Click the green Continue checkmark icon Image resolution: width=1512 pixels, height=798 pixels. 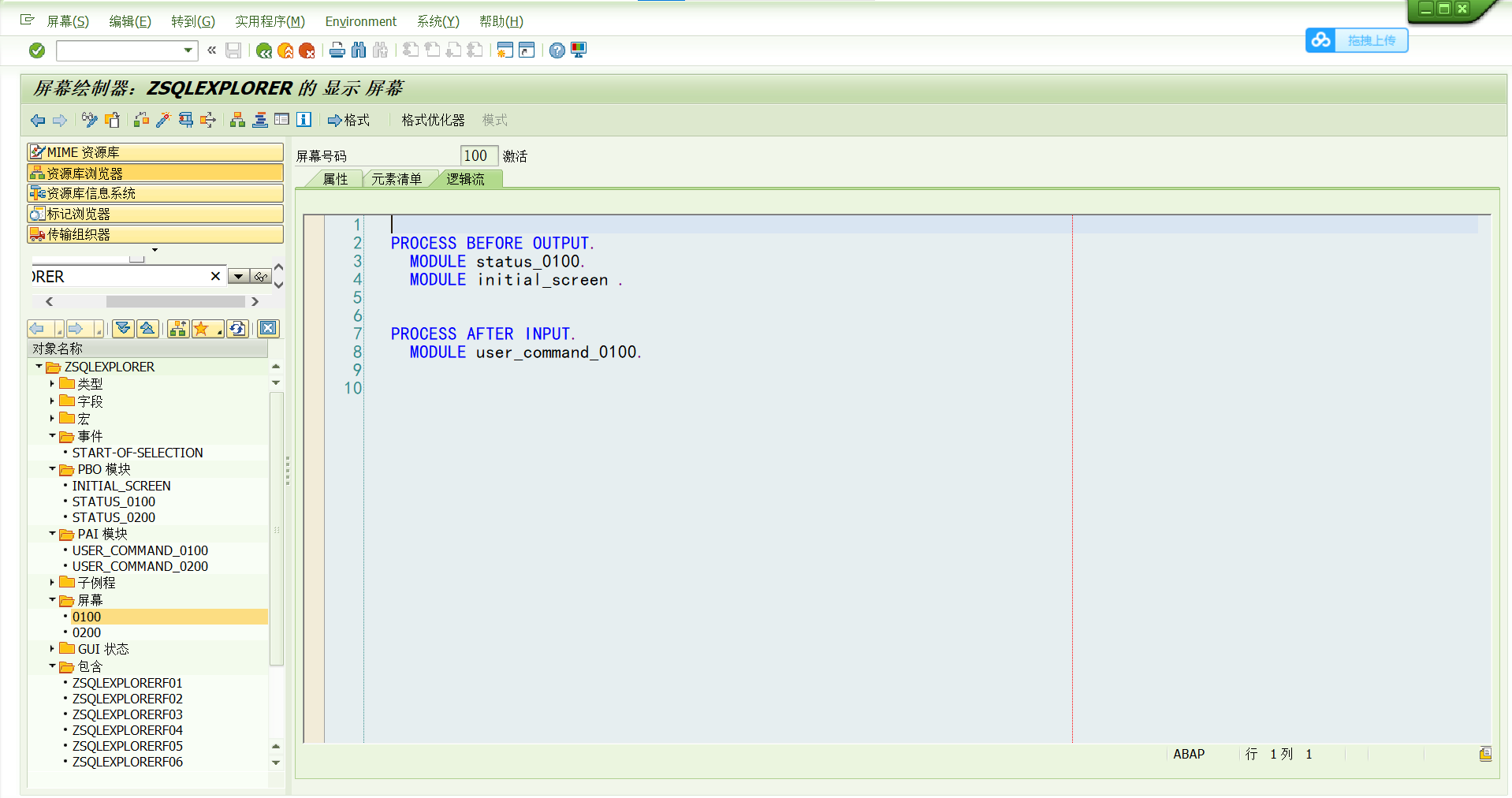coord(36,50)
